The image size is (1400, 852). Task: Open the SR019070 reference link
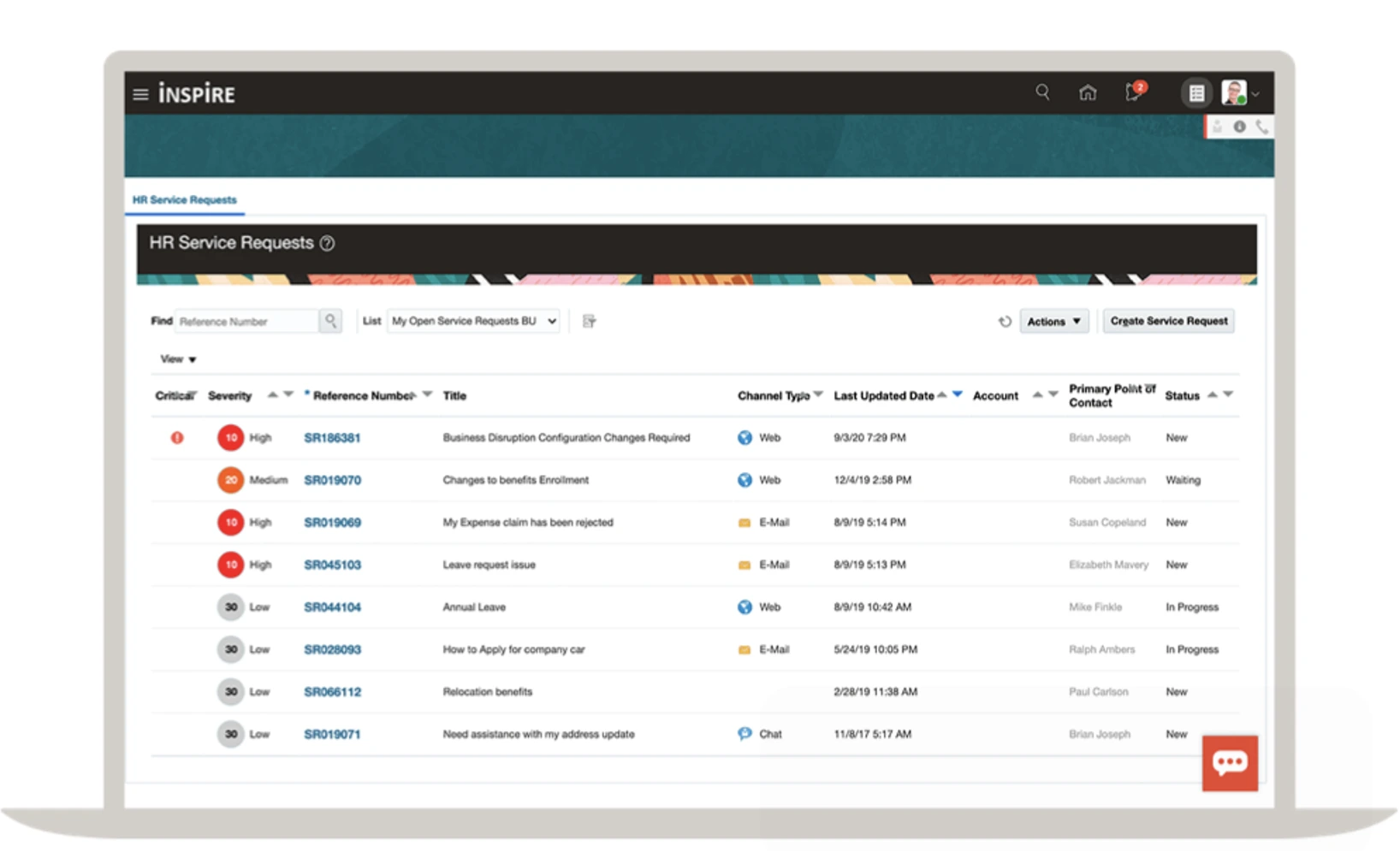pyautogui.click(x=332, y=480)
